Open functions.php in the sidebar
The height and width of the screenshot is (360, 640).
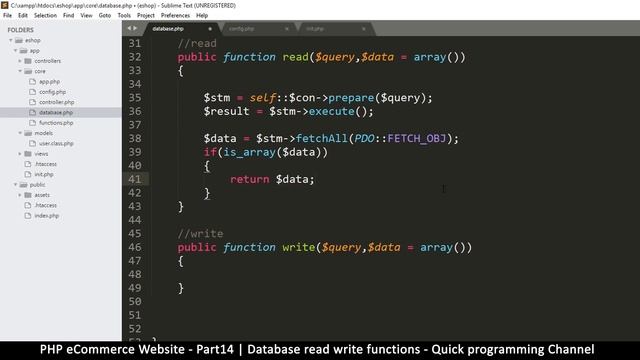point(56,123)
